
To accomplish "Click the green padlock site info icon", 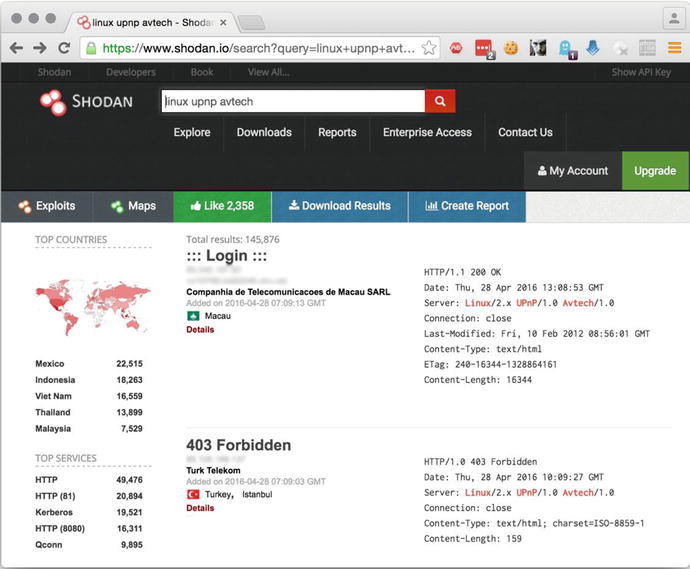I will tap(91, 48).
